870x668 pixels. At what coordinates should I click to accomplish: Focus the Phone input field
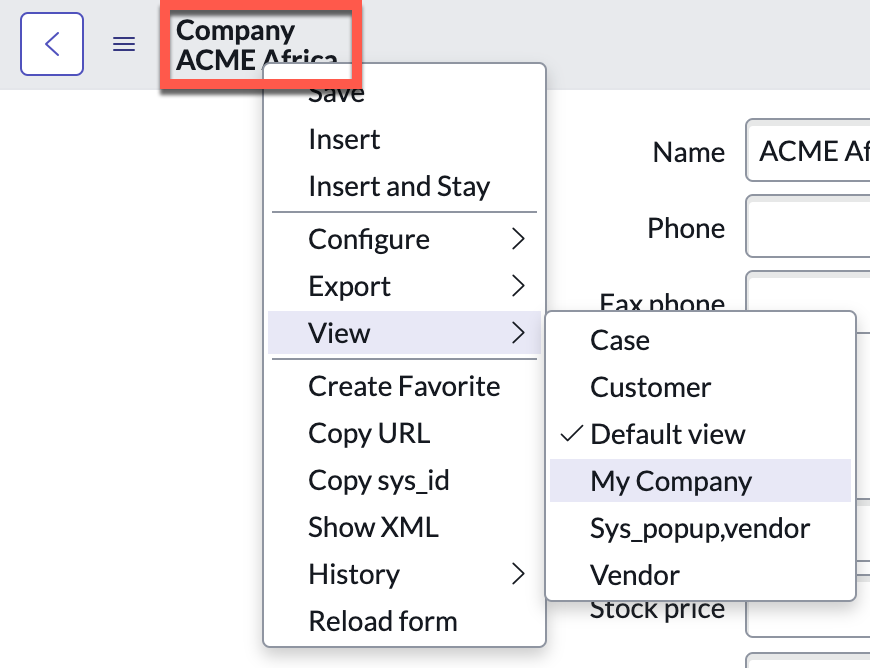[x=808, y=226]
